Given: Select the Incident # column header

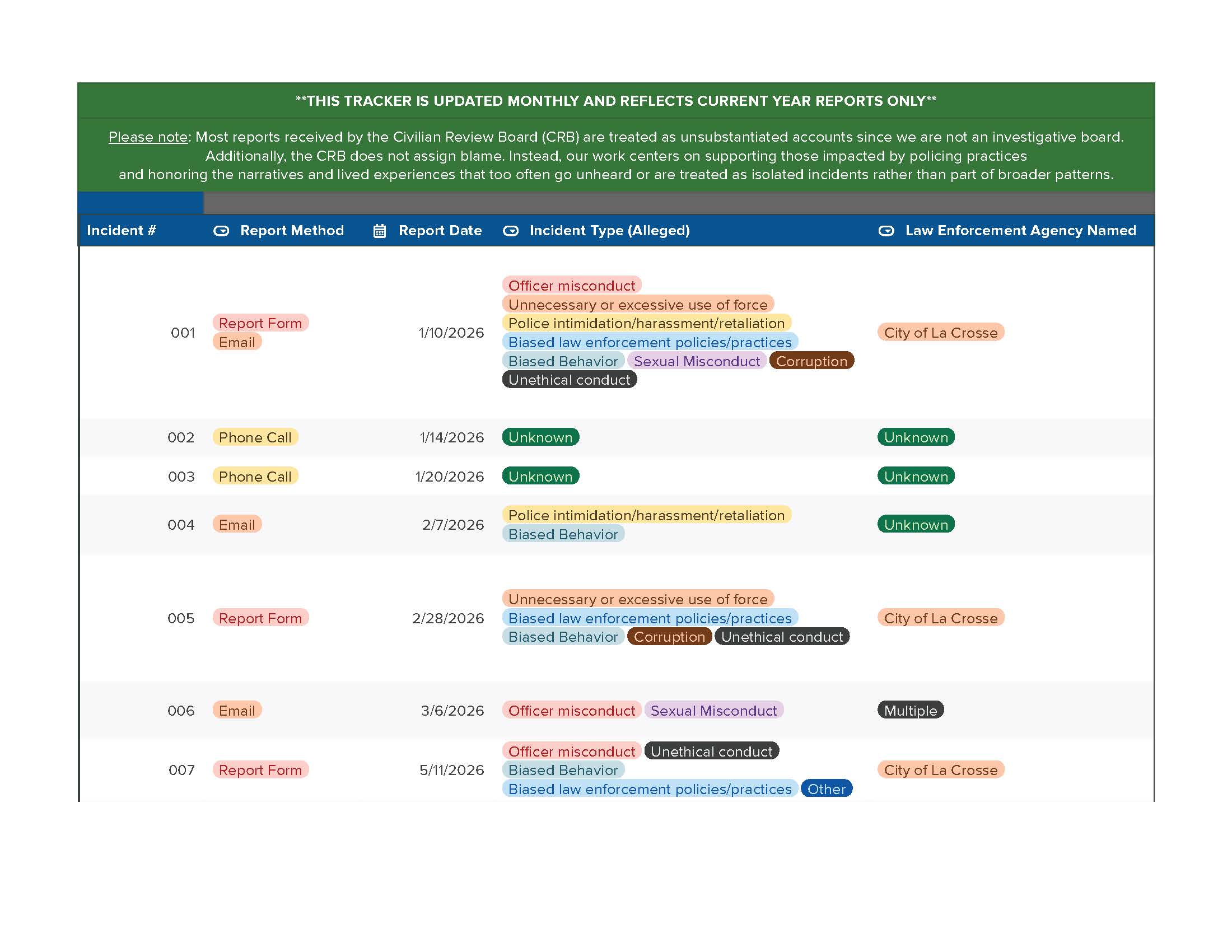Looking at the screenshot, I should click(x=122, y=230).
